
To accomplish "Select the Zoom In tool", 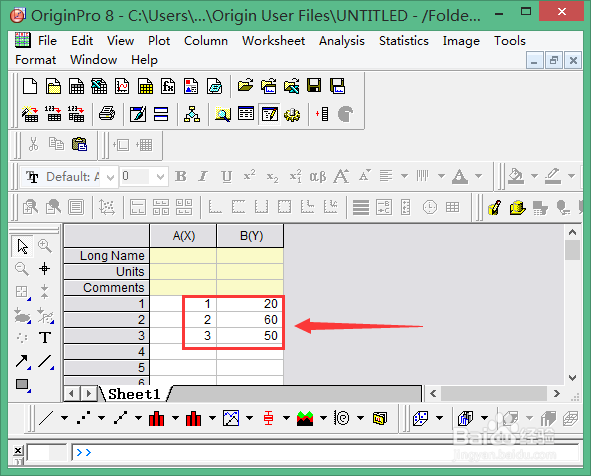I will (44, 246).
